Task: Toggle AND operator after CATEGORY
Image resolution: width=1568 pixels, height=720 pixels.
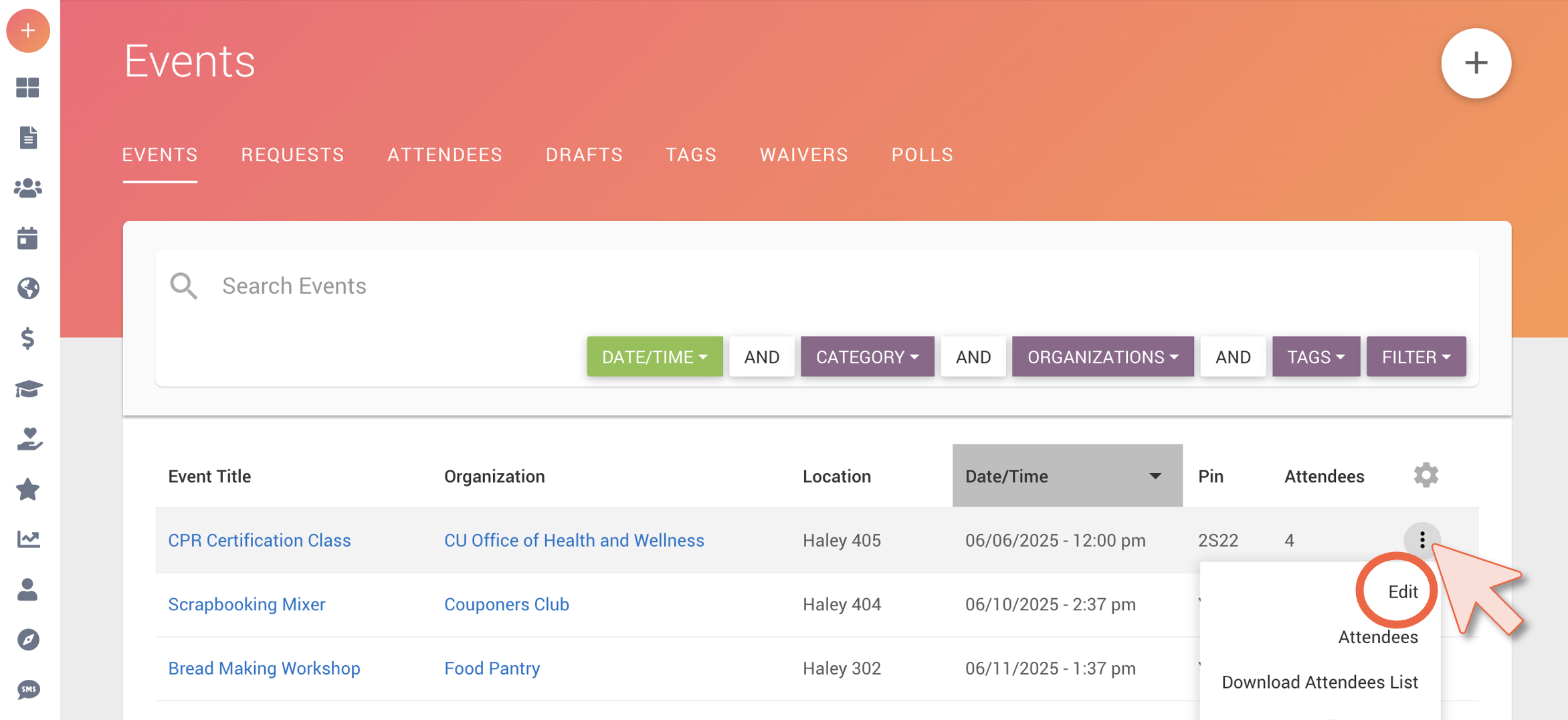Action: click(973, 357)
